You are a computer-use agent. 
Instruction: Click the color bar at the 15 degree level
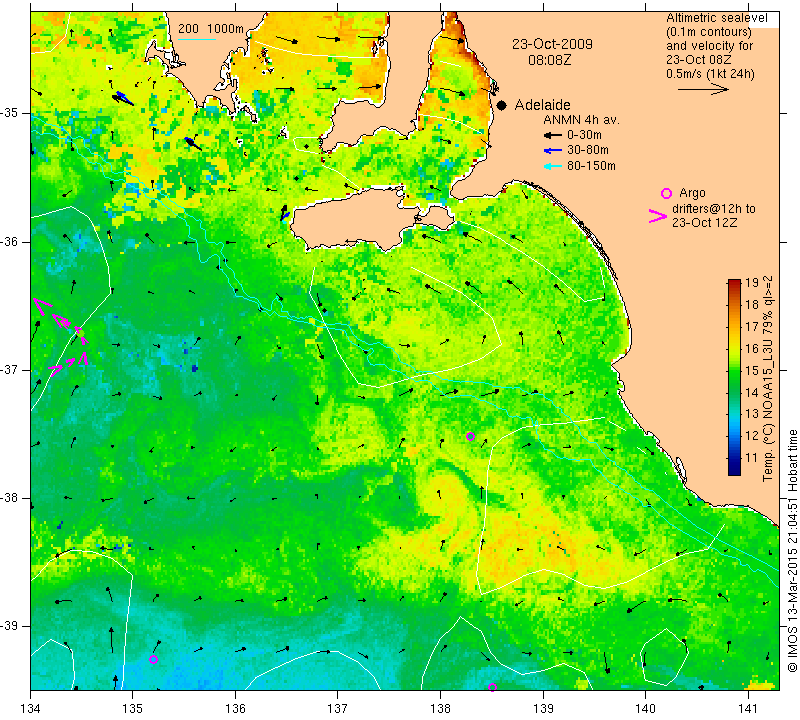coord(734,370)
